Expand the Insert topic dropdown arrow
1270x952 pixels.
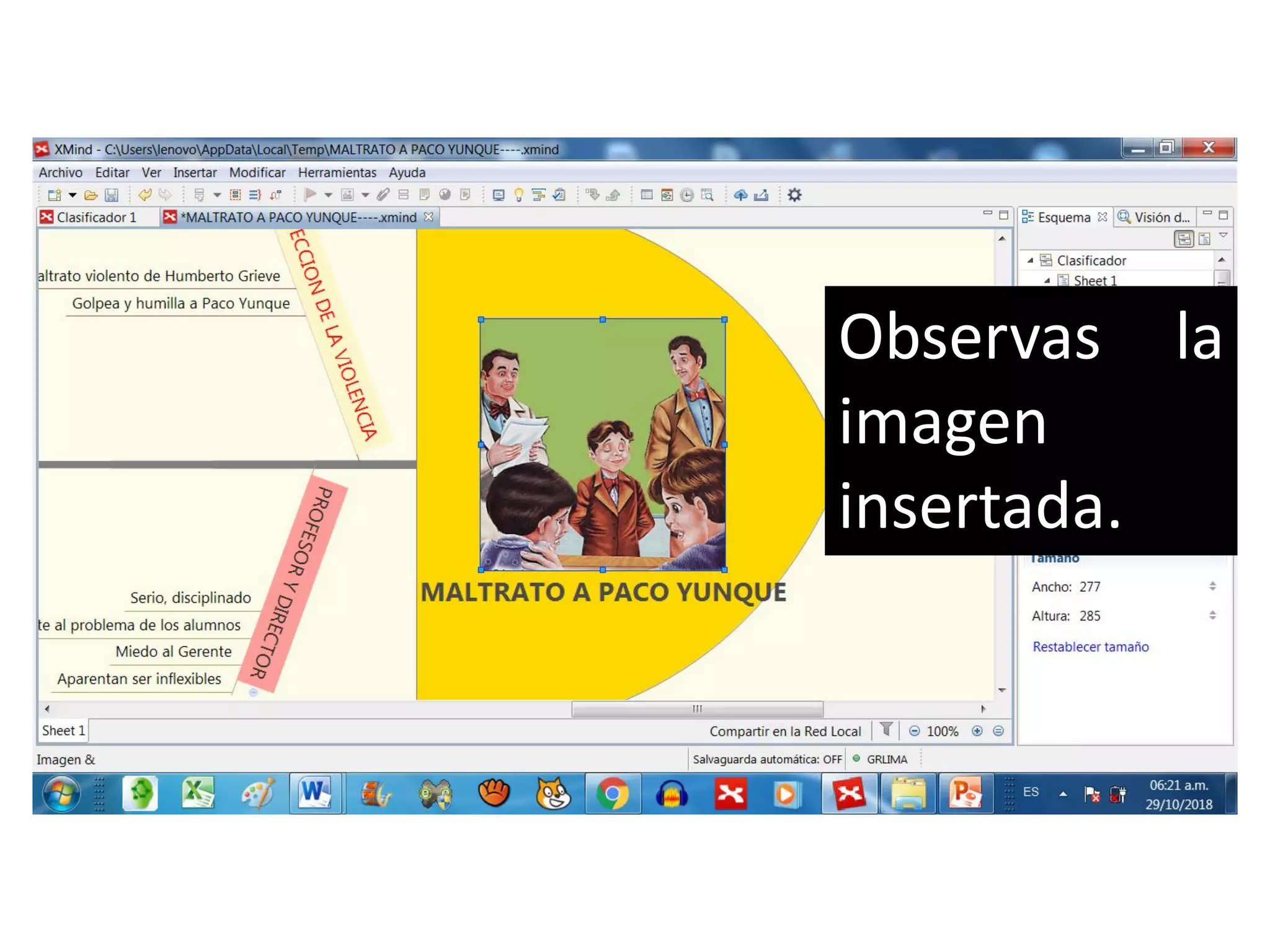pos(217,195)
